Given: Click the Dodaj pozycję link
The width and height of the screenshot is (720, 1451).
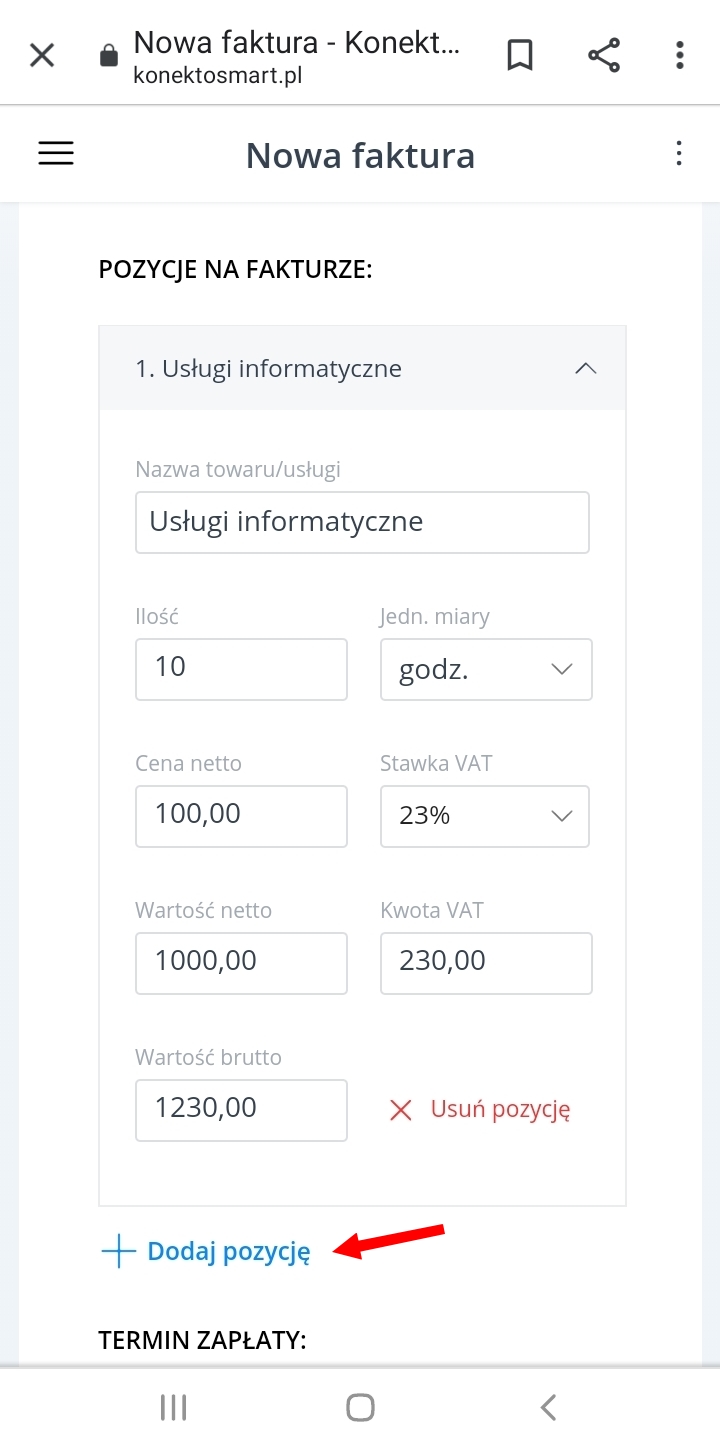Looking at the screenshot, I should click(x=229, y=1252).
